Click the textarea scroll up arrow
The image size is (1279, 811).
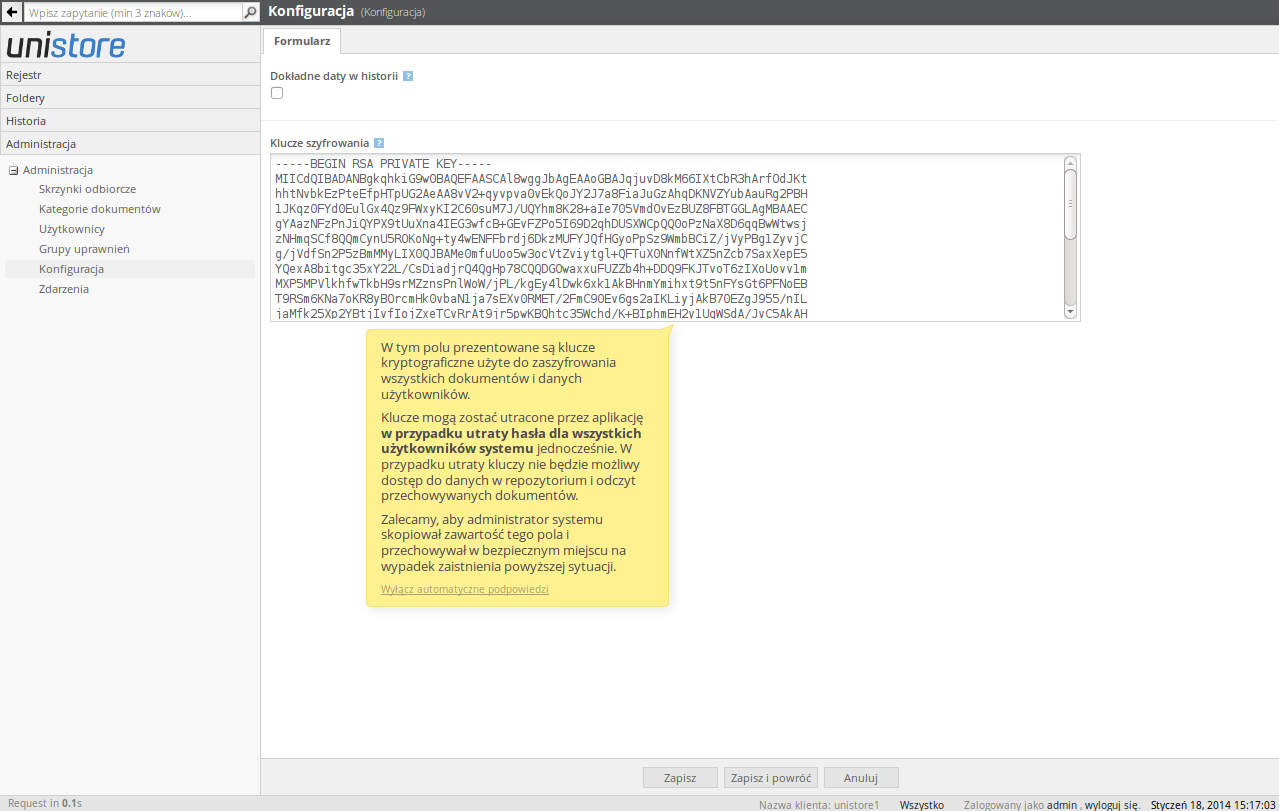(1070, 162)
